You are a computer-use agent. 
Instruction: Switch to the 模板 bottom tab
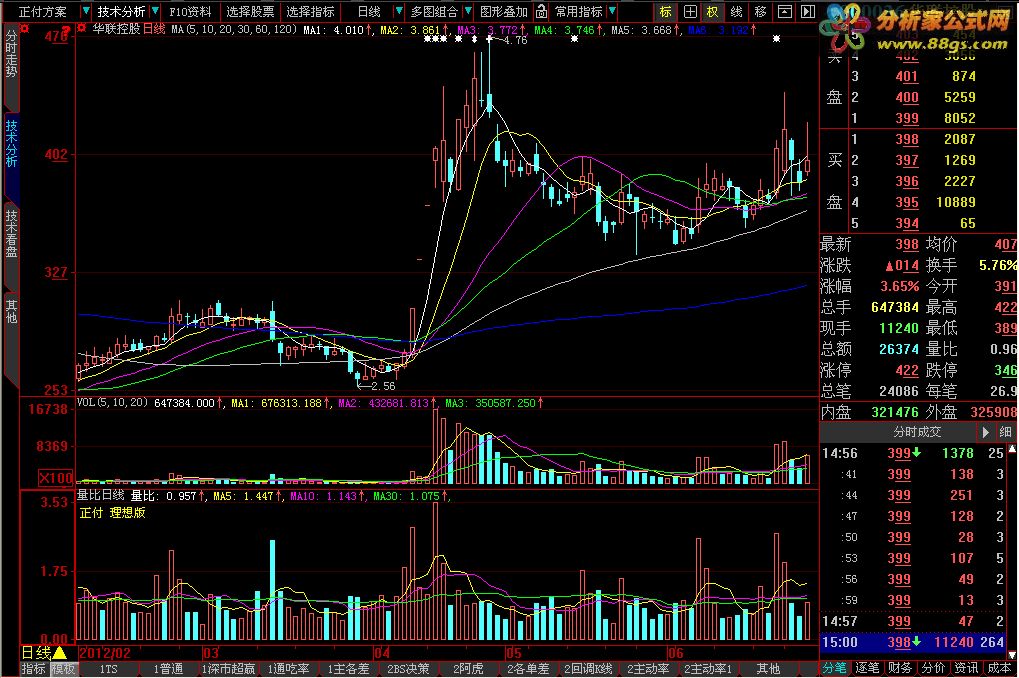click(63, 669)
